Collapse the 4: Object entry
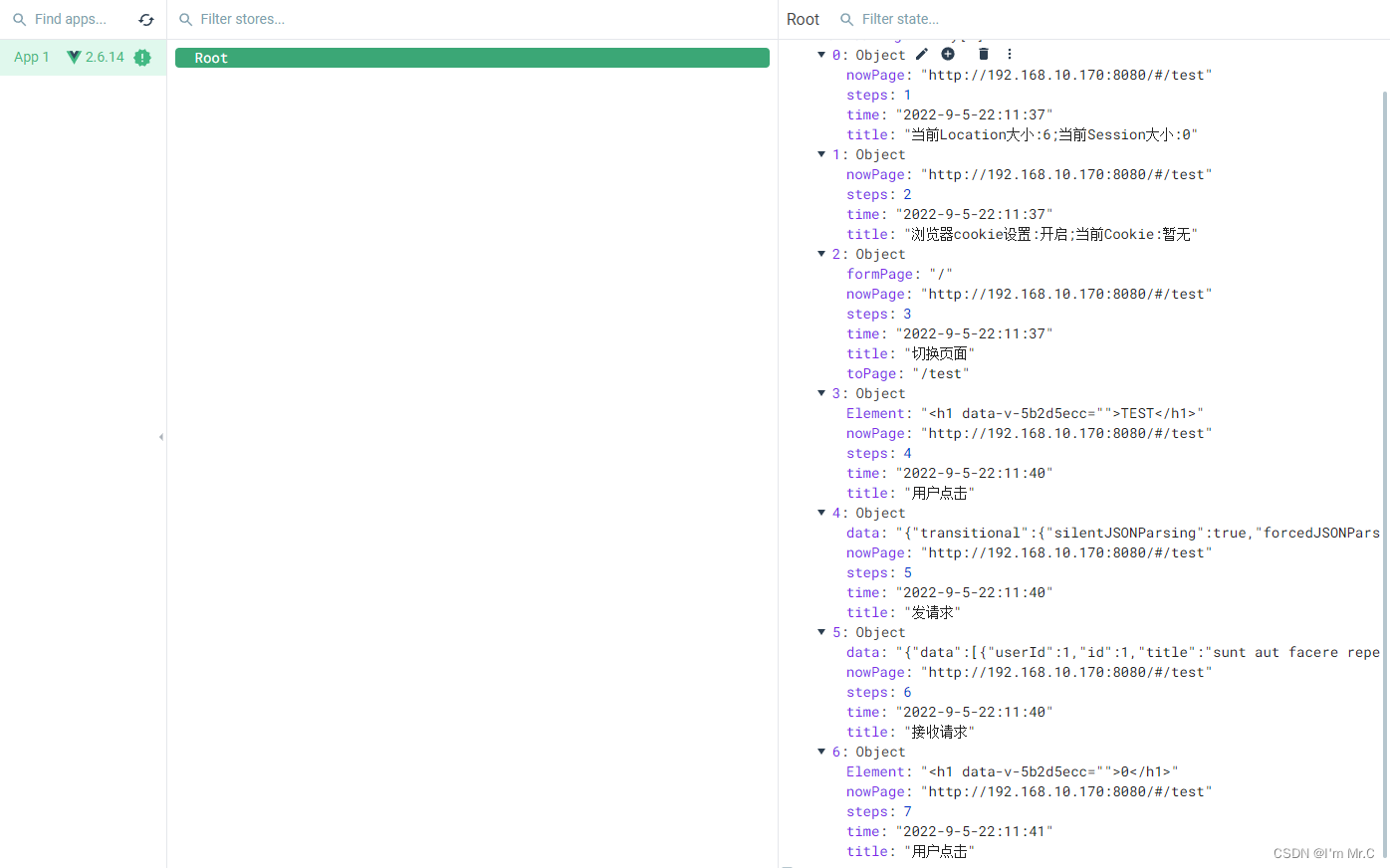 pyautogui.click(x=821, y=513)
